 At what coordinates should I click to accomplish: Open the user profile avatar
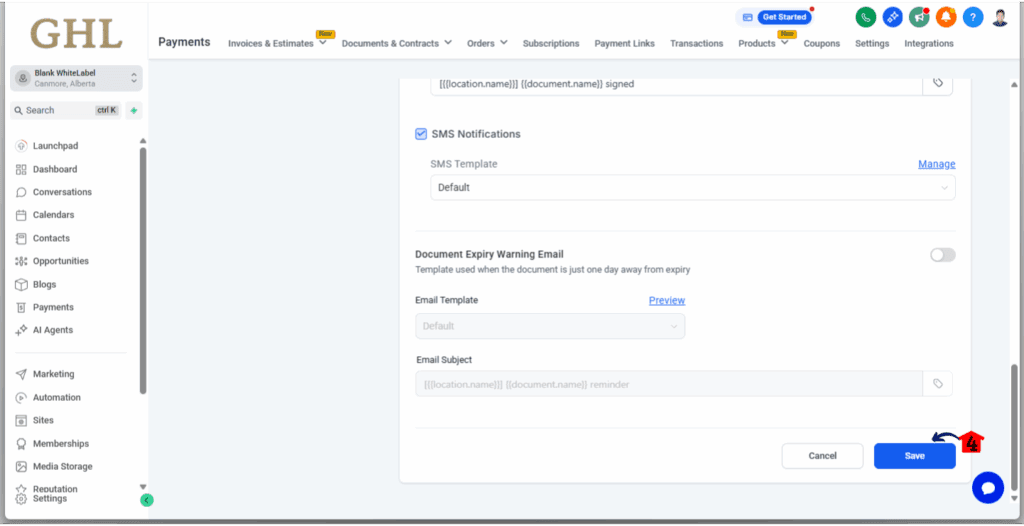point(1000,18)
